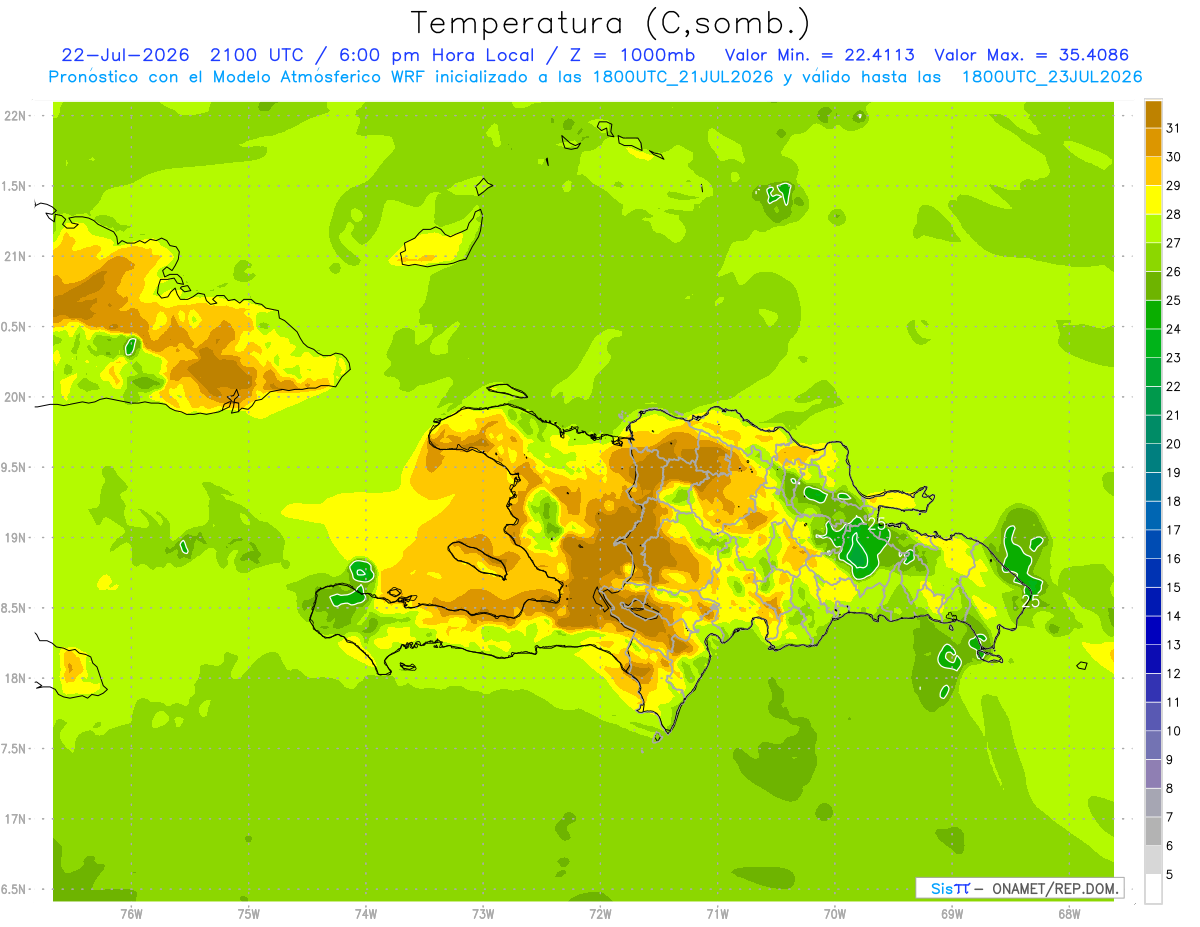
Task: Click the '15' value on color legend
Action: (x=1174, y=587)
